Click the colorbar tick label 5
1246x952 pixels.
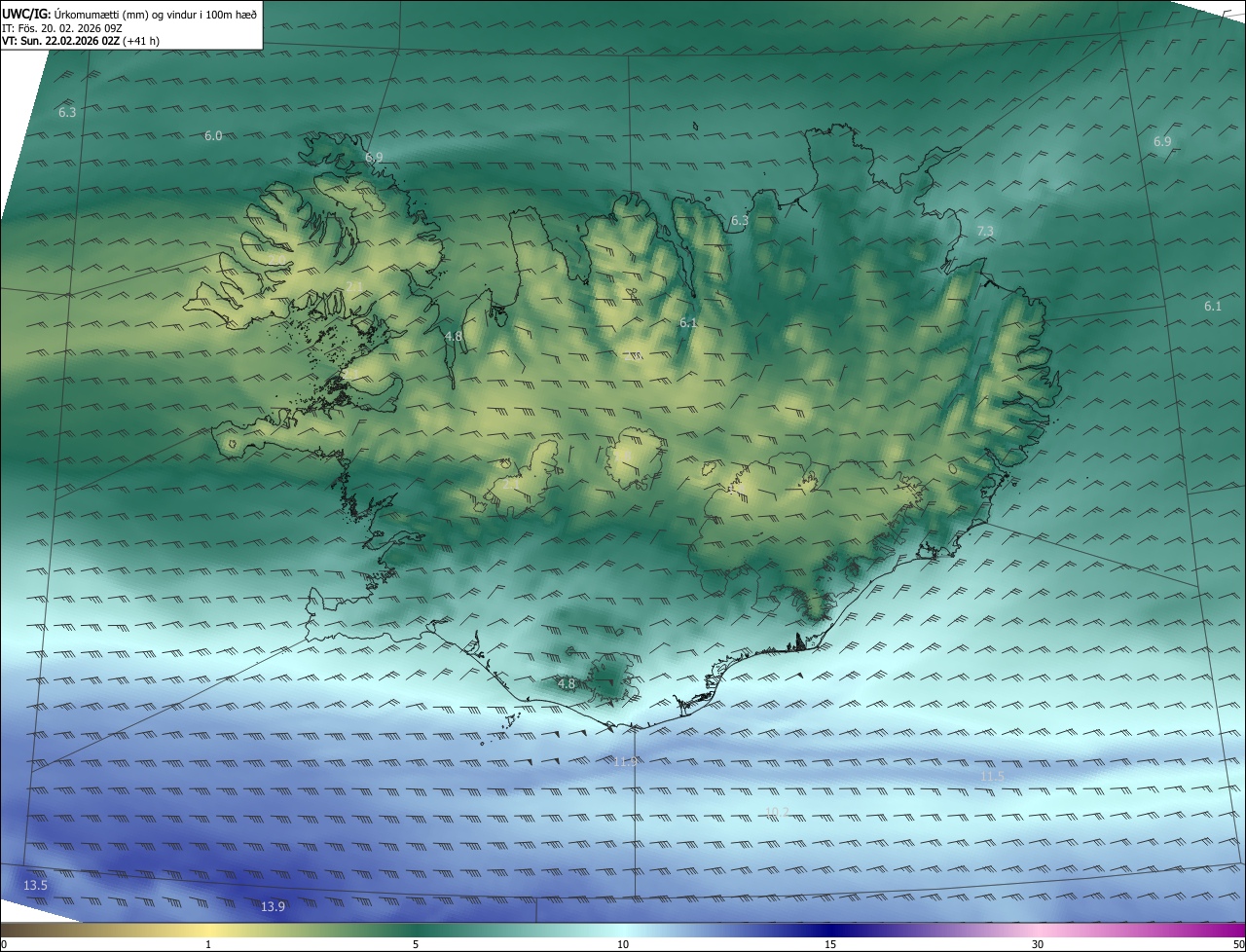click(416, 944)
